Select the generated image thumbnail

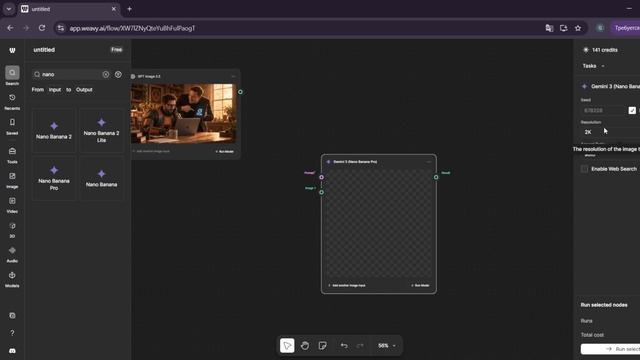tap(183, 113)
